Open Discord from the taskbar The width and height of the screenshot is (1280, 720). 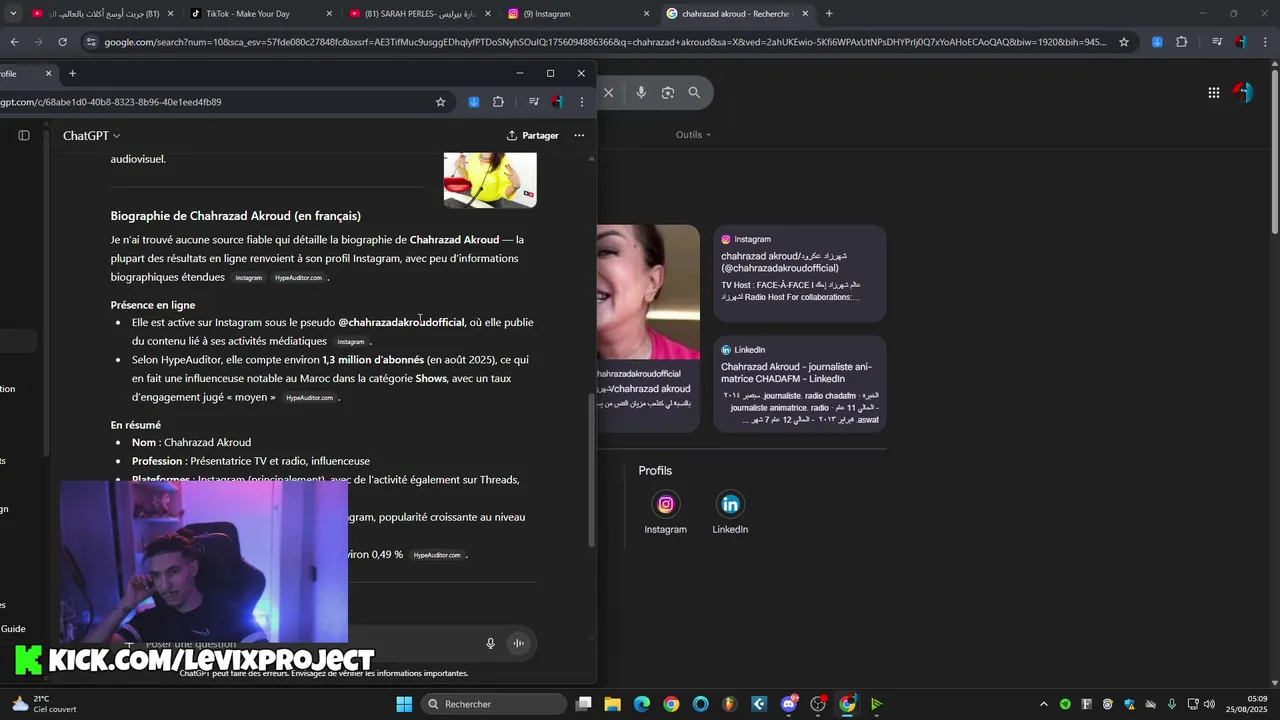point(789,704)
